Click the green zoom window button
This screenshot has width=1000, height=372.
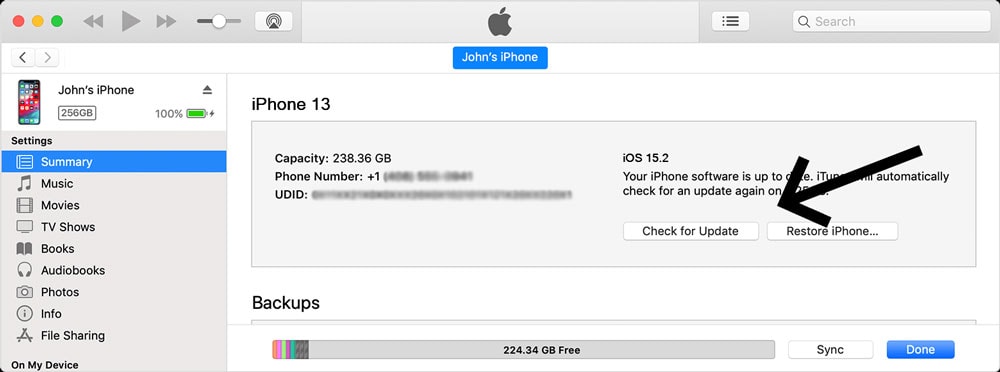(x=57, y=21)
